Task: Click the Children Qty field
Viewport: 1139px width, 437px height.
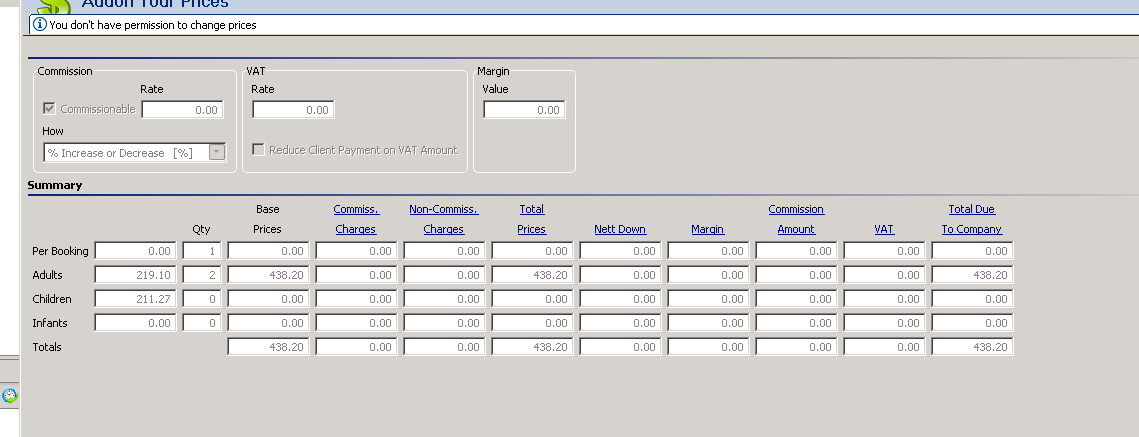Action: point(202,299)
